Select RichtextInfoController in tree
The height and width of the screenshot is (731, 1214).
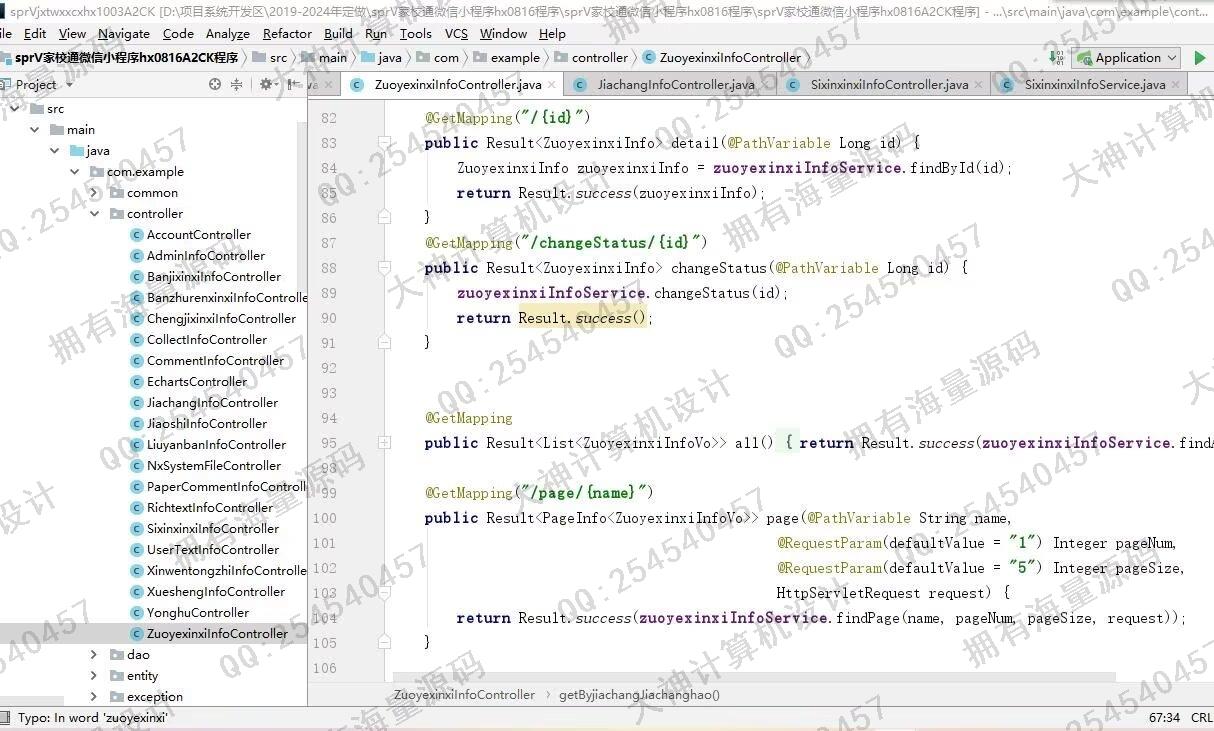tap(210, 508)
